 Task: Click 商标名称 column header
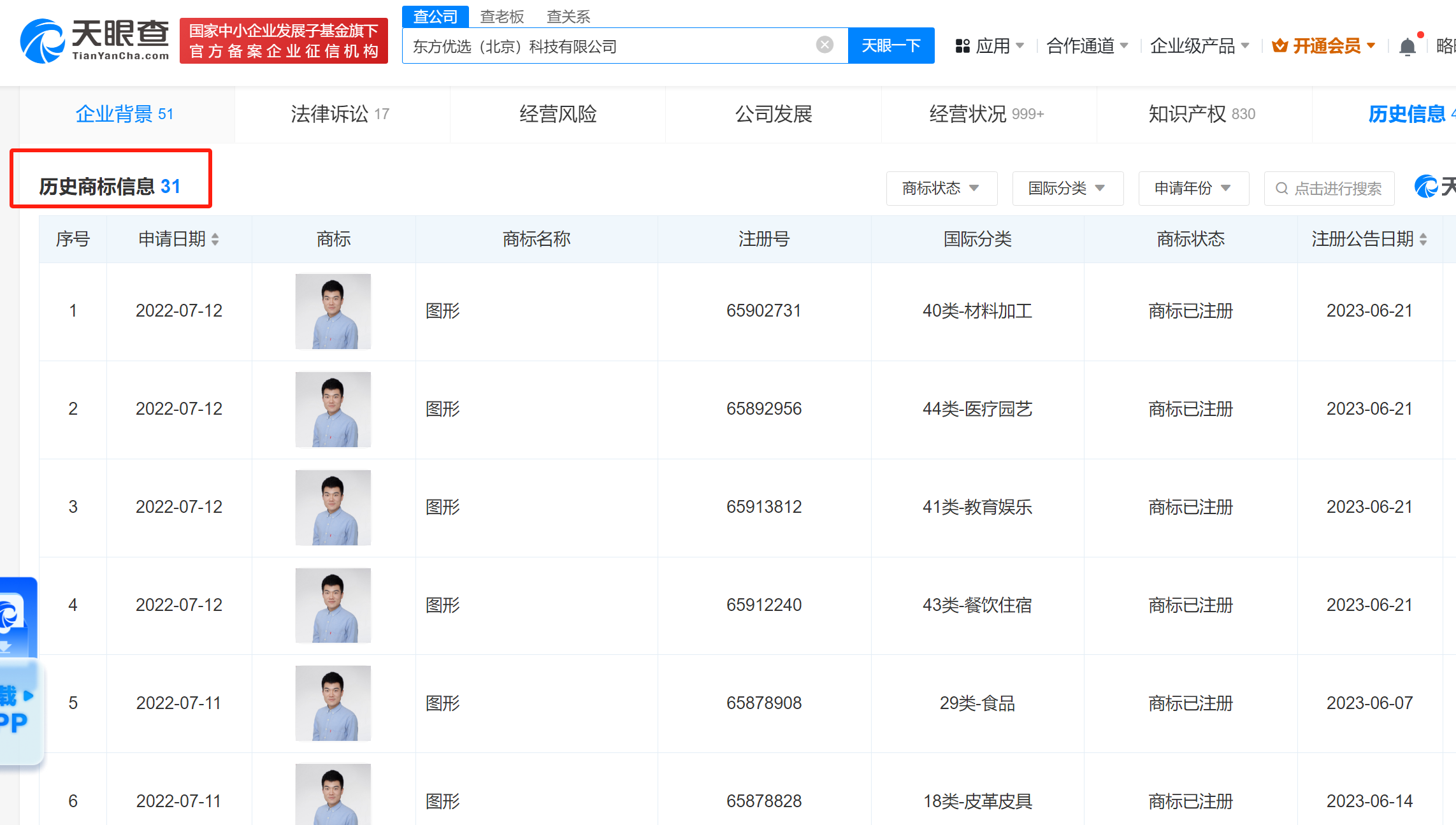pyautogui.click(x=537, y=239)
